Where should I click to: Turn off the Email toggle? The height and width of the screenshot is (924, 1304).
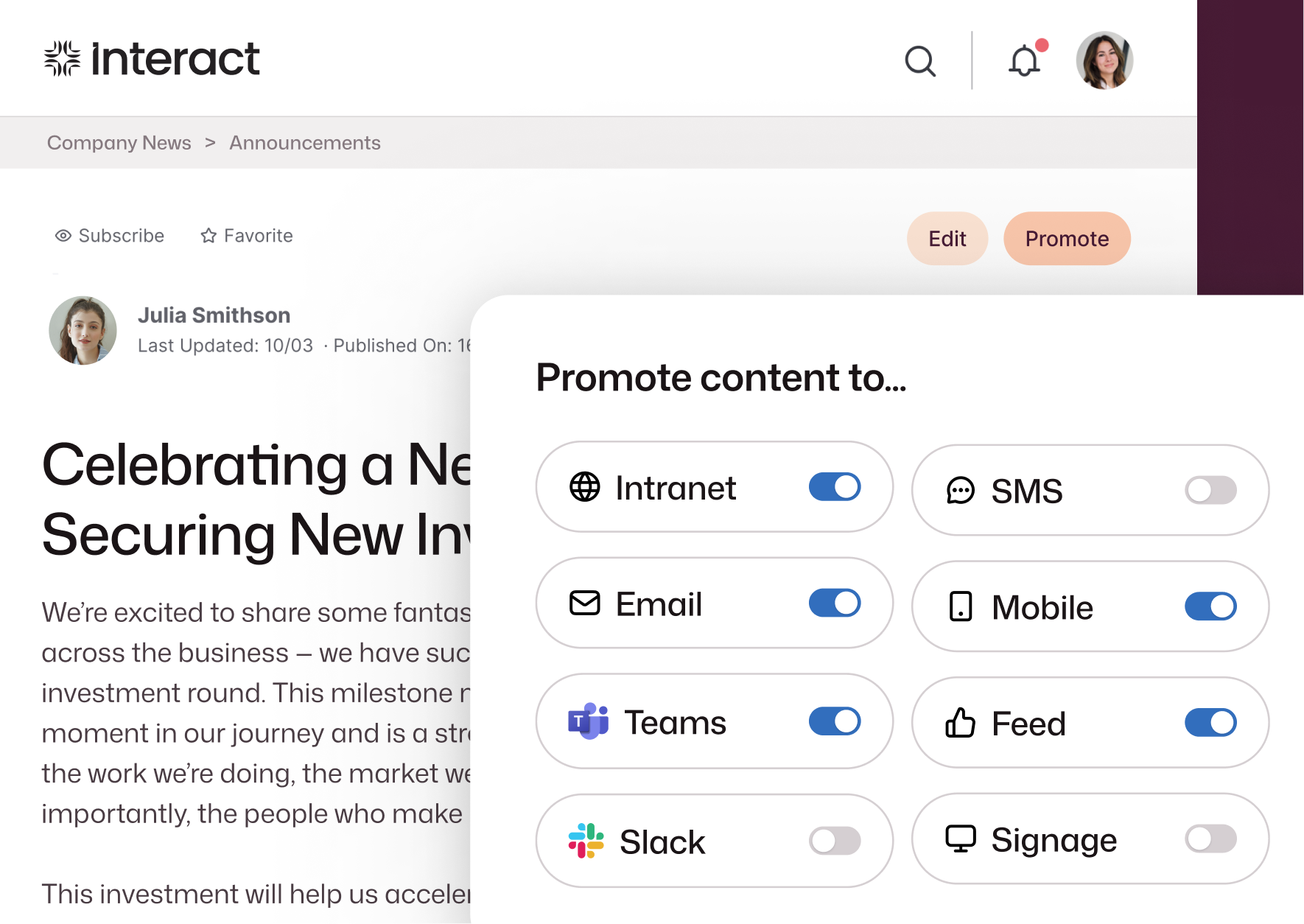click(835, 603)
